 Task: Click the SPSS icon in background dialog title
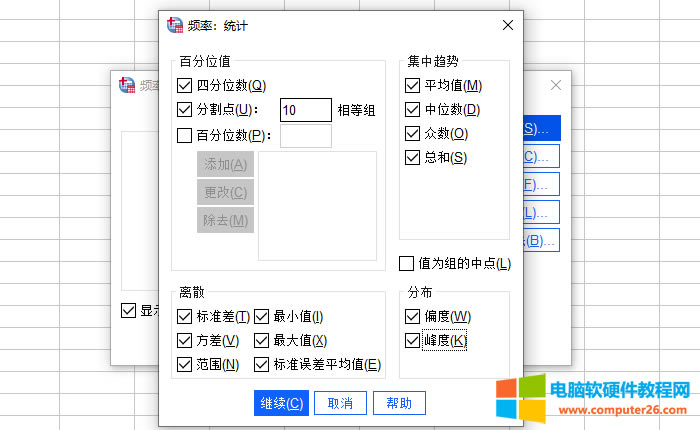127,85
